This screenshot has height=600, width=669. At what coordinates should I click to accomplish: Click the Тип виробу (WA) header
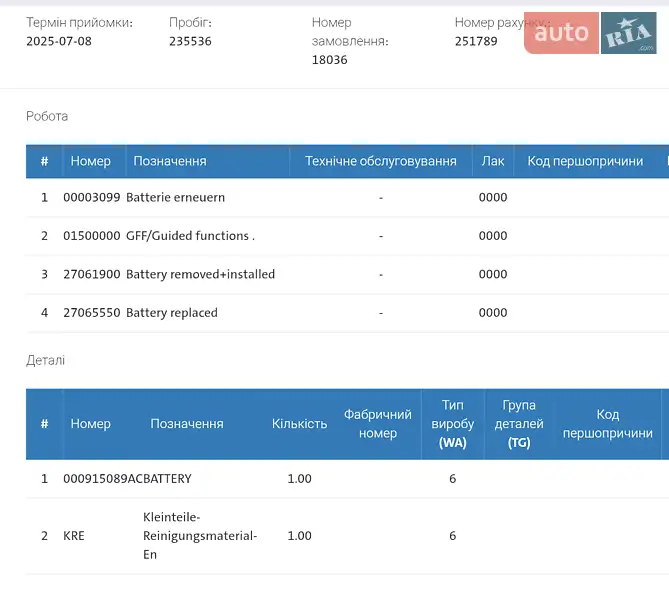pos(452,424)
